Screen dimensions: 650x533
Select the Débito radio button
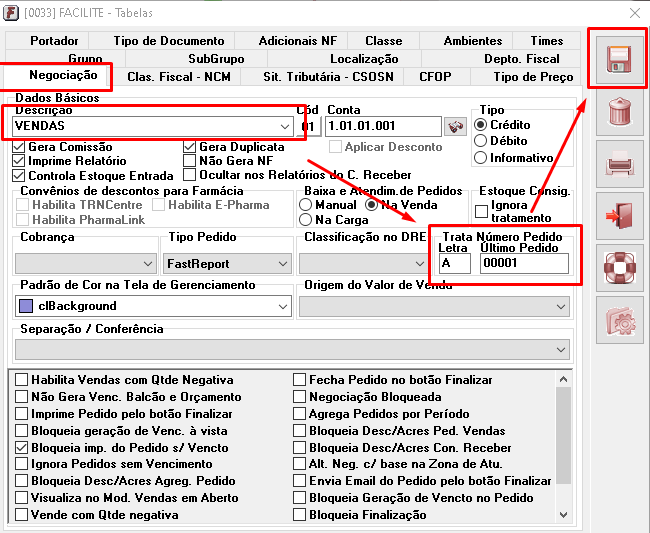[481, 142]
